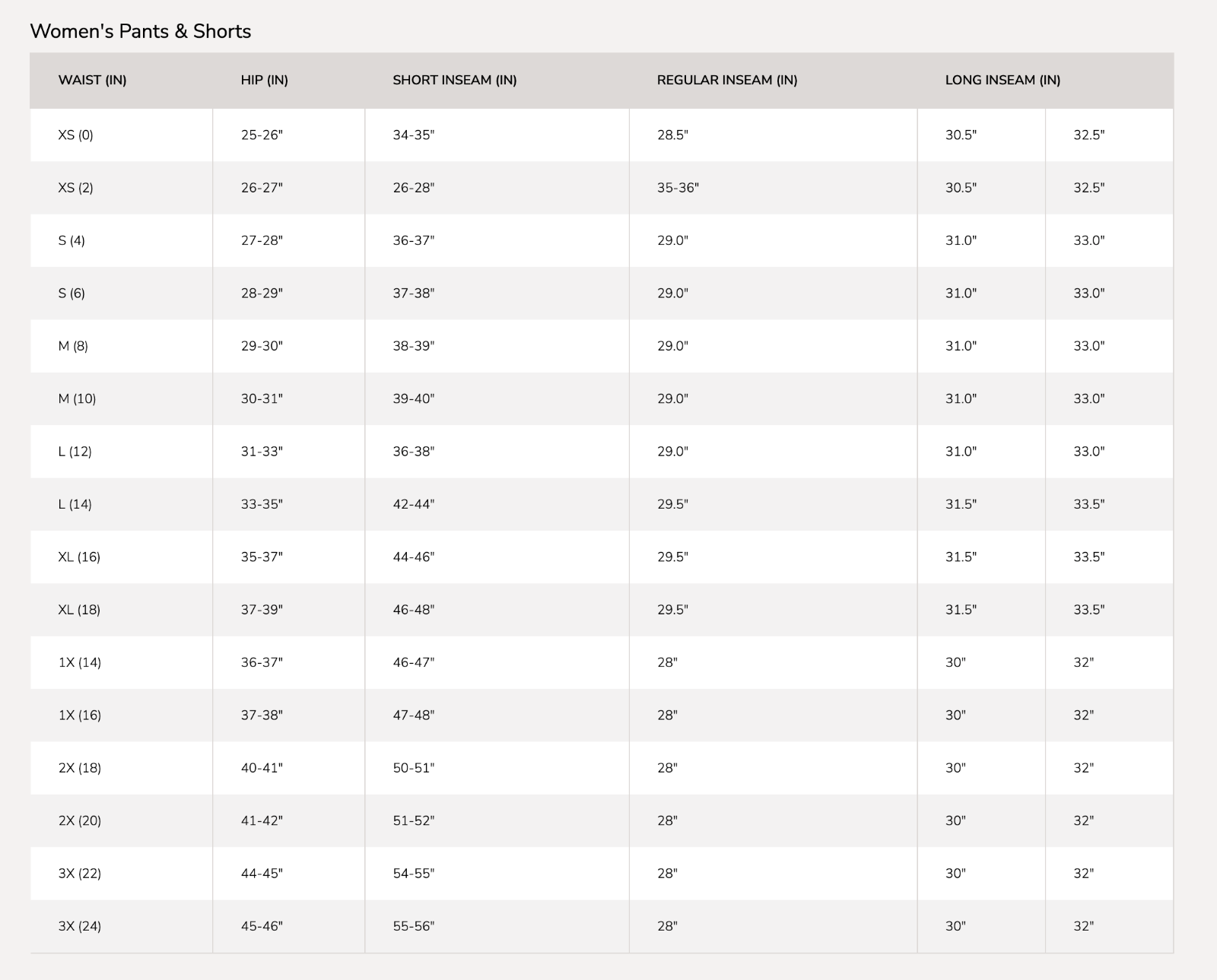
Task: Click the 42-44" measurement cell
Action: tap(413, 504)
